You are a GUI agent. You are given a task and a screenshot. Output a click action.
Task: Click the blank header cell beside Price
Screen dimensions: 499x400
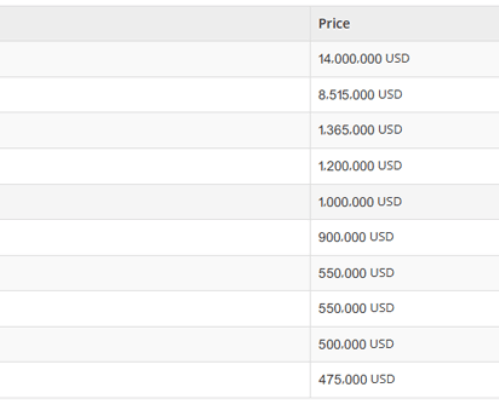(x=155, y=24)
